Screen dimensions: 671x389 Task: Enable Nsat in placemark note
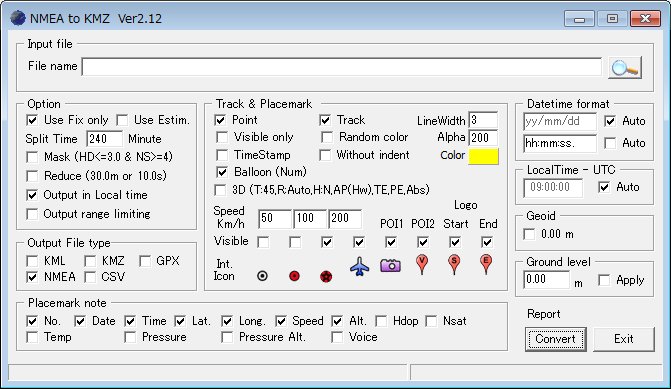click(x=431, y=321)
